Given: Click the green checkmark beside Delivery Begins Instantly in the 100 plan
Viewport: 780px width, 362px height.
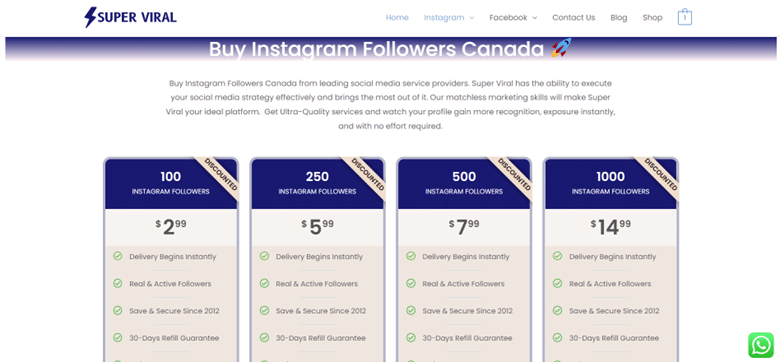Looking at the screenshot, I should pos(117,256).
